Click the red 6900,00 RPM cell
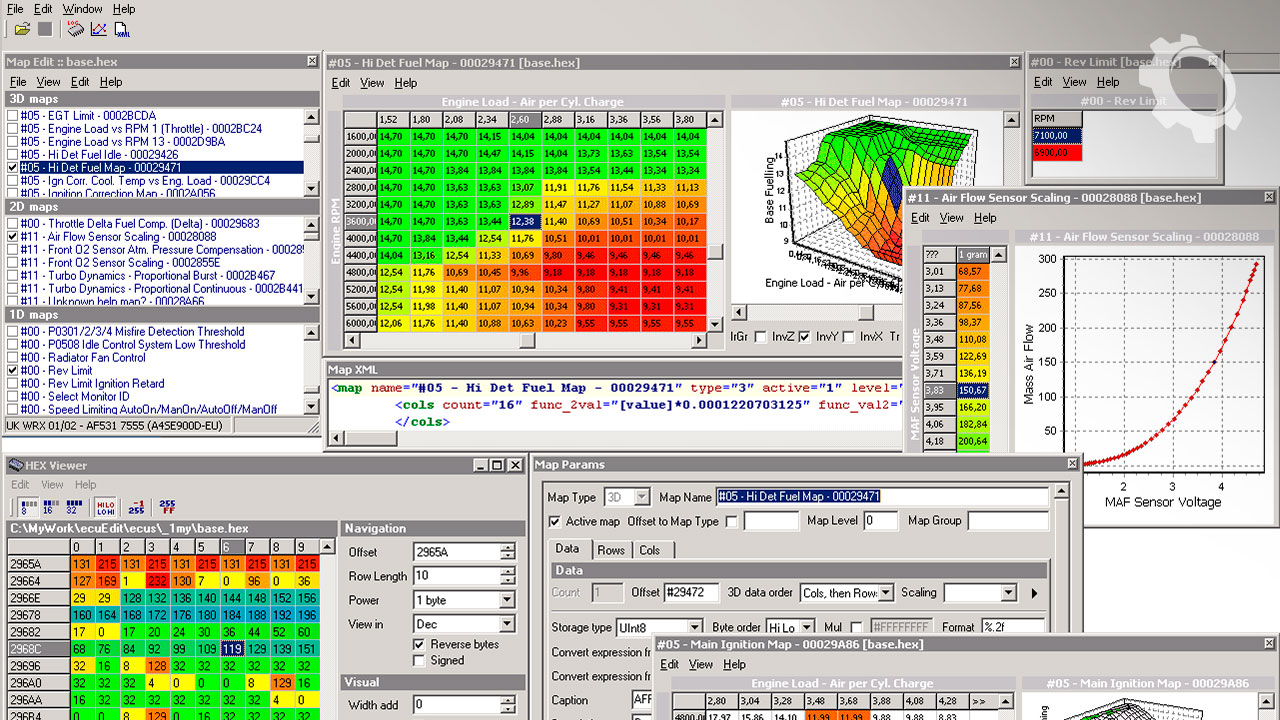The height and width of the screenshot is (720, 1280). click(1057, 153)
